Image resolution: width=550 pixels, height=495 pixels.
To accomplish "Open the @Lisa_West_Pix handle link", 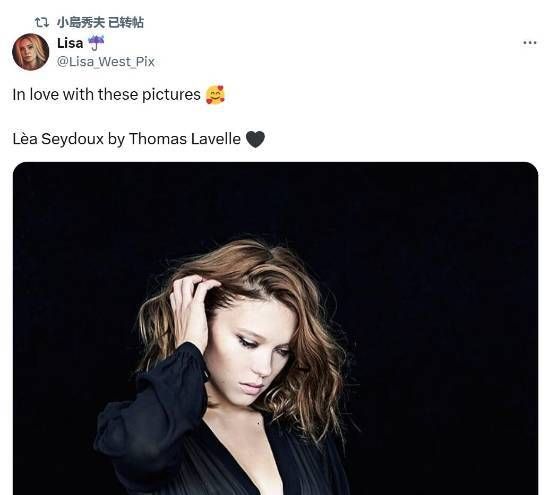I will click(106, 62).
